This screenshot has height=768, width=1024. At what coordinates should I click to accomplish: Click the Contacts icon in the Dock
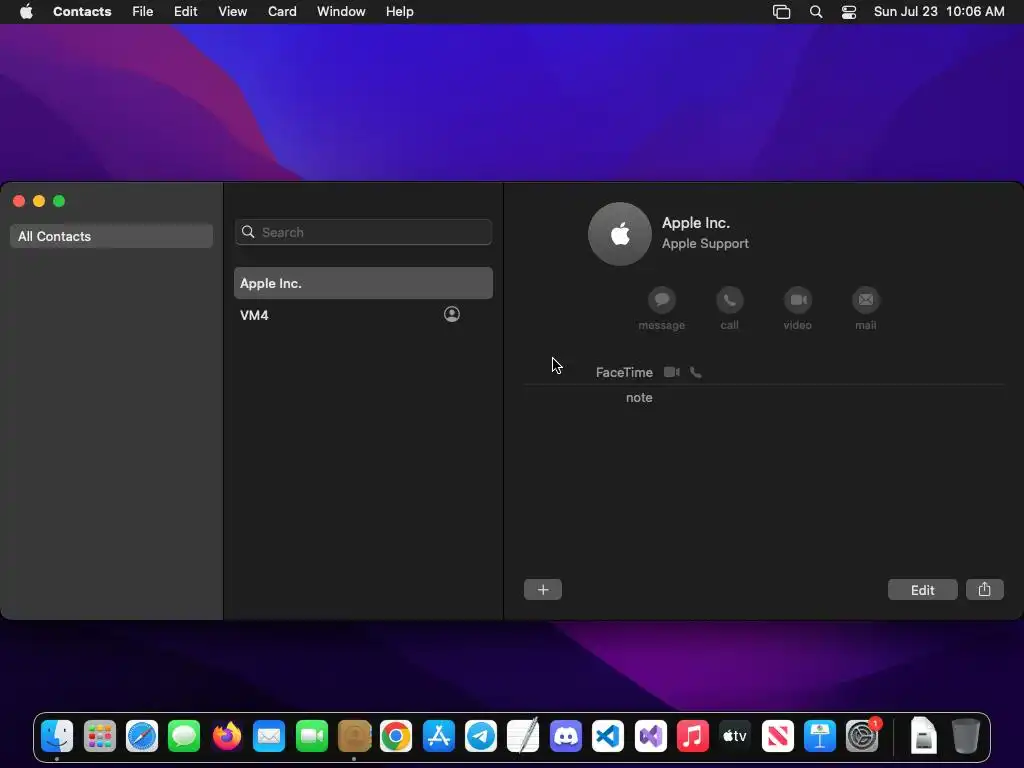354,736
